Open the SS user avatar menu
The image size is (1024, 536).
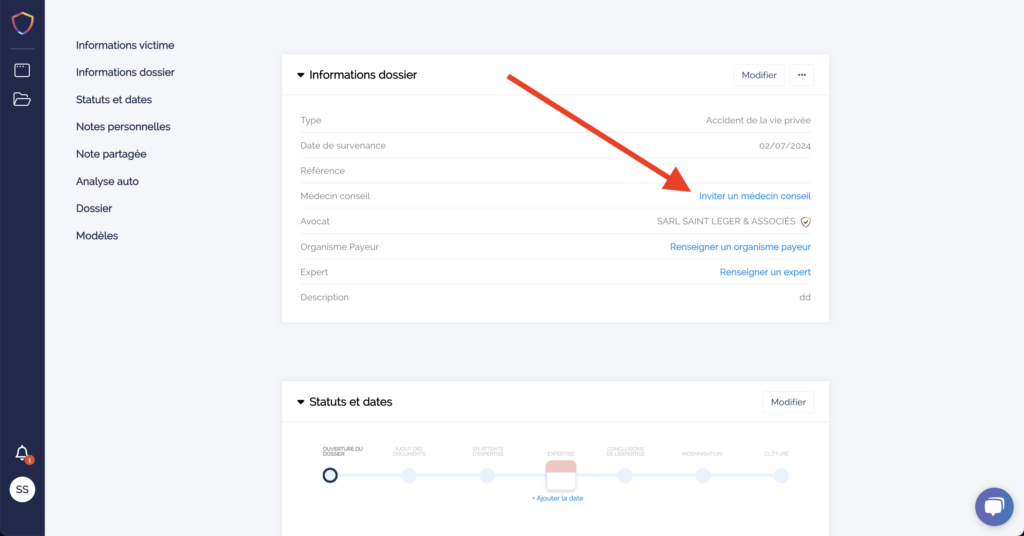tap(22, 490)
